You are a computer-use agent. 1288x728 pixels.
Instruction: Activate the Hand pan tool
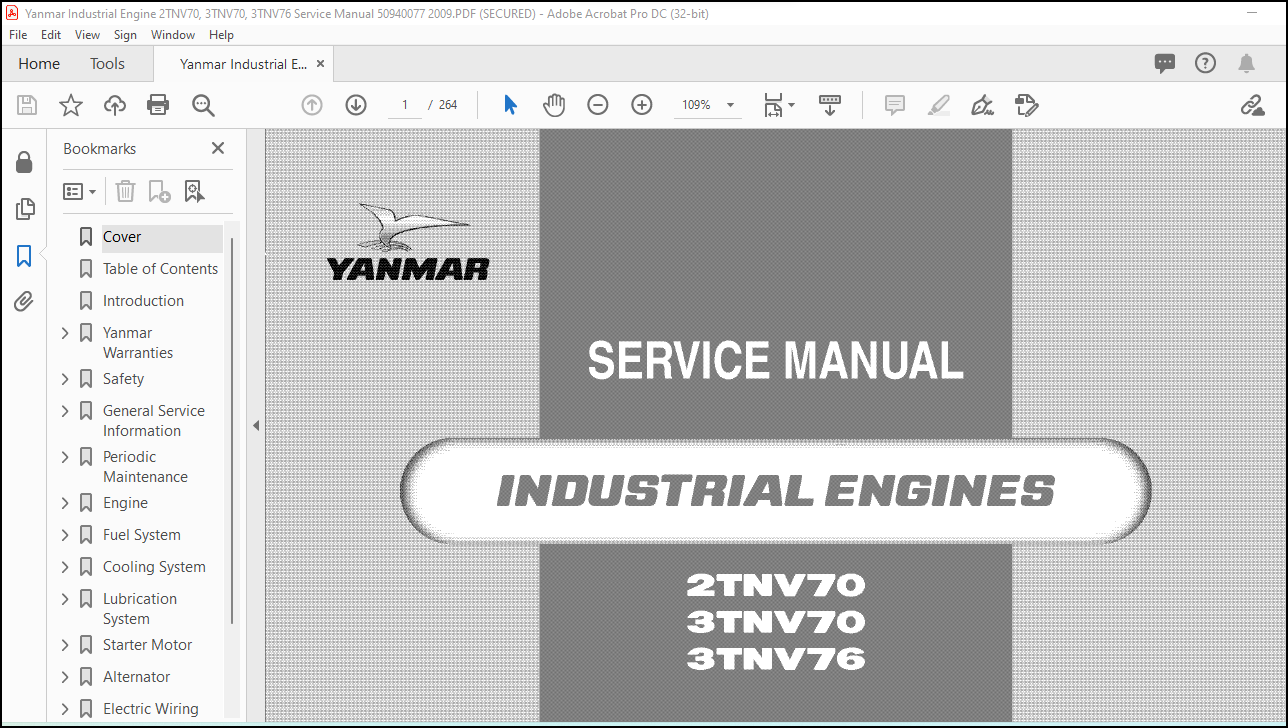tap(554, 105)
